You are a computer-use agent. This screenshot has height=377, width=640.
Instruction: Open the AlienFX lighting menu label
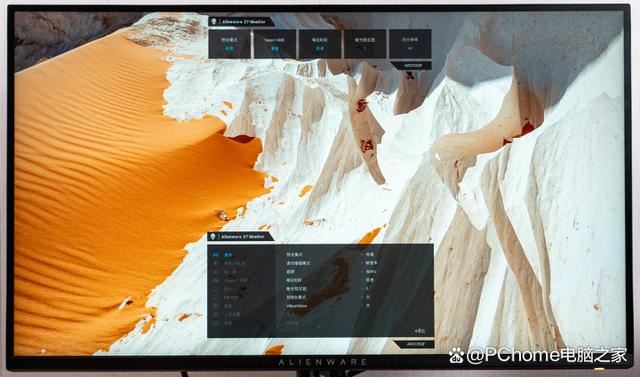[x=236, y=280]
